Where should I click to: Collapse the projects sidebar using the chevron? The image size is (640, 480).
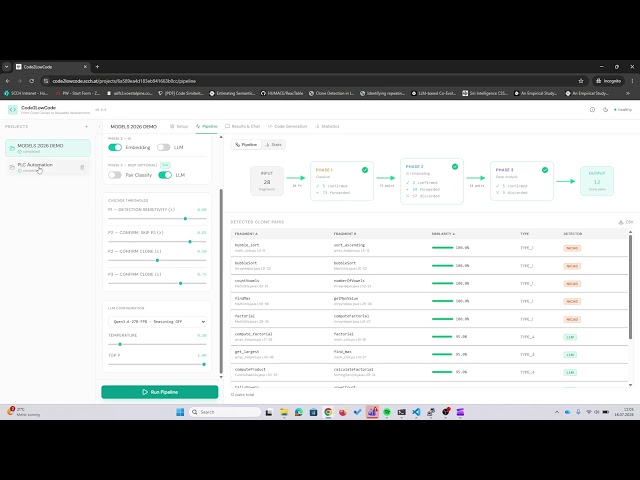tap(100, 127)
